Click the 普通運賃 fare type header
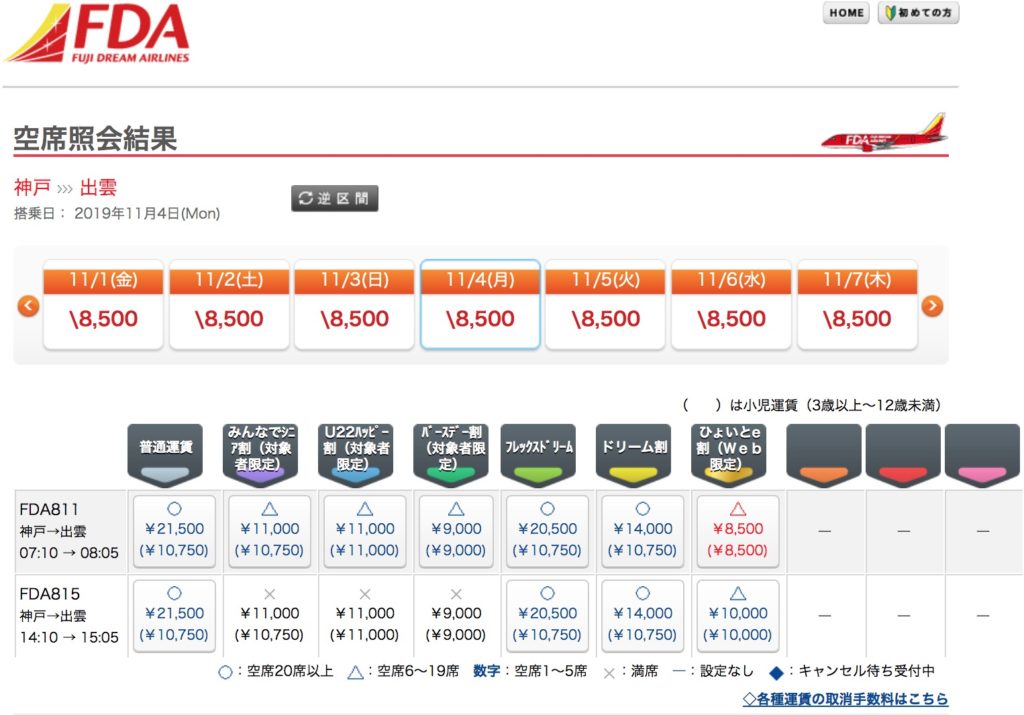Screen dimensions: 1024x715 click(165, 452)
